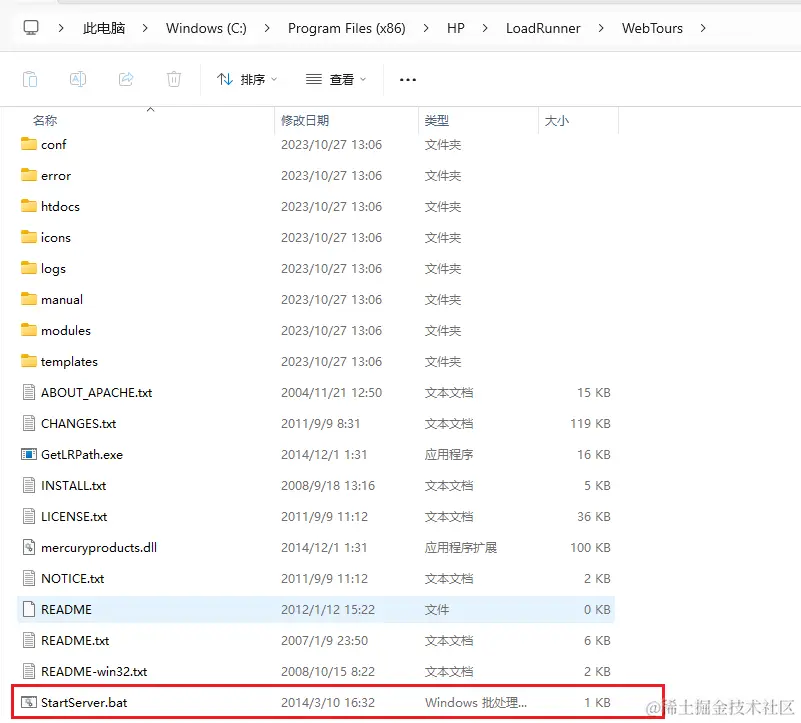The height and width of the screenshot is (723, 801).
Task: Click the NOTICE.txt file name
Action: (73, 578)
